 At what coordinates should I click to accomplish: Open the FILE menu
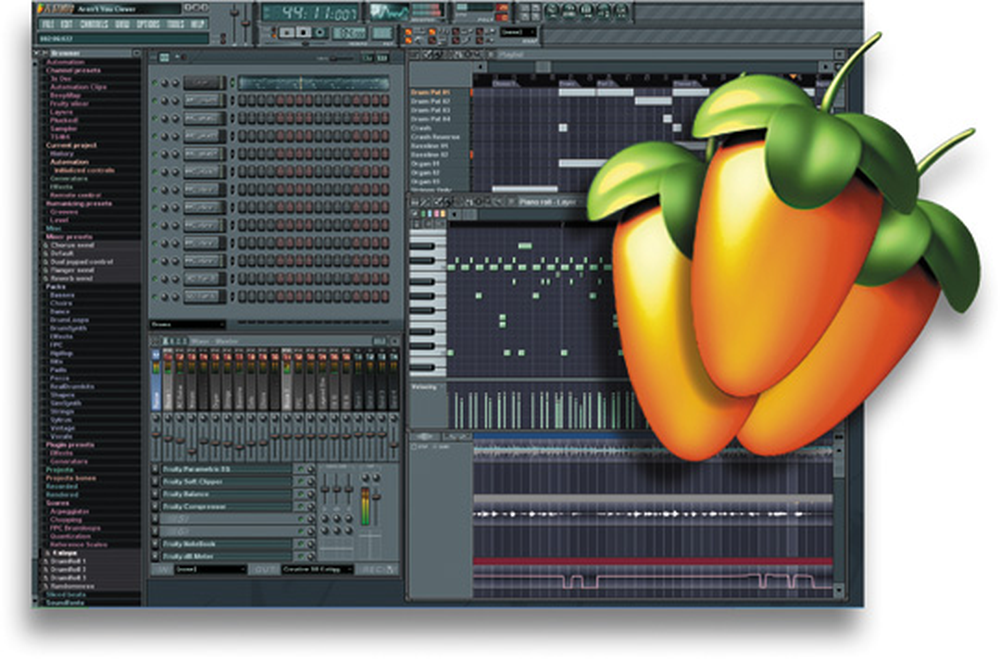click(x=48, y=24)
